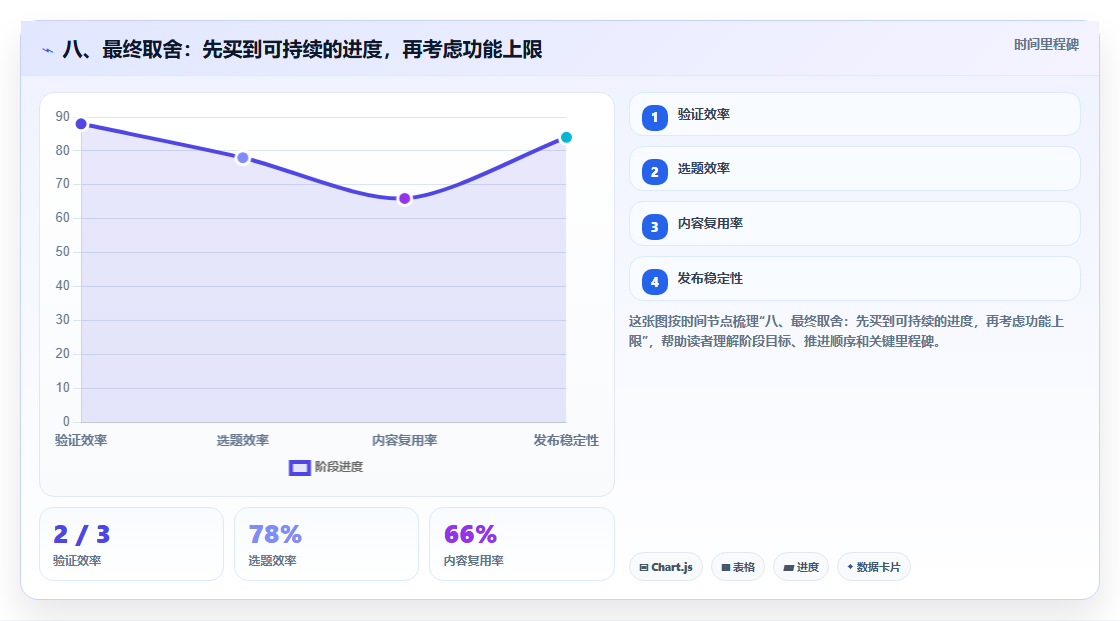Viewport: 1120px width, 621px height.
Task: Open the 发布稳定性 milestone row
Action: click(854, 279)
